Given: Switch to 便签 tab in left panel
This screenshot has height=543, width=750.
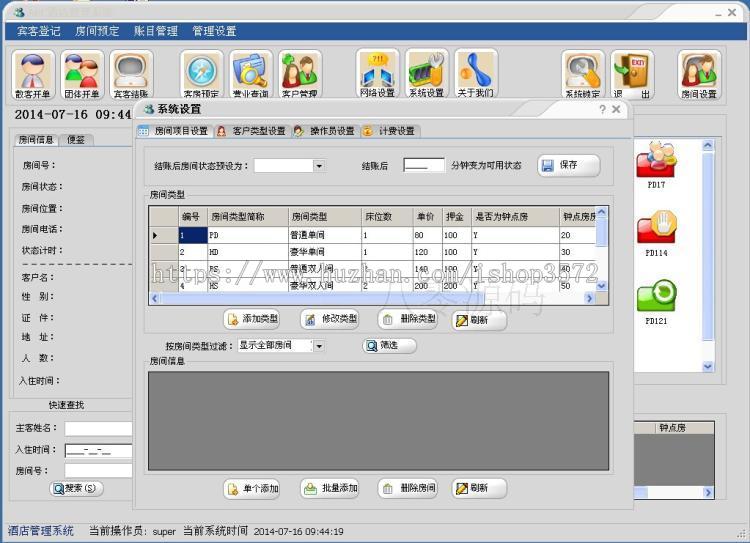Looking at the screenshot, I should click(76, 140).
